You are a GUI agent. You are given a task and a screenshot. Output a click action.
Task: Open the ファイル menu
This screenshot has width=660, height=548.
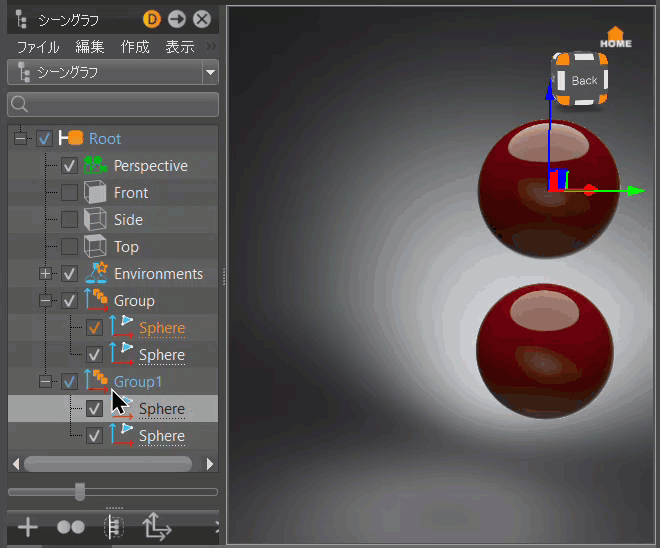[x=38, y=47]
